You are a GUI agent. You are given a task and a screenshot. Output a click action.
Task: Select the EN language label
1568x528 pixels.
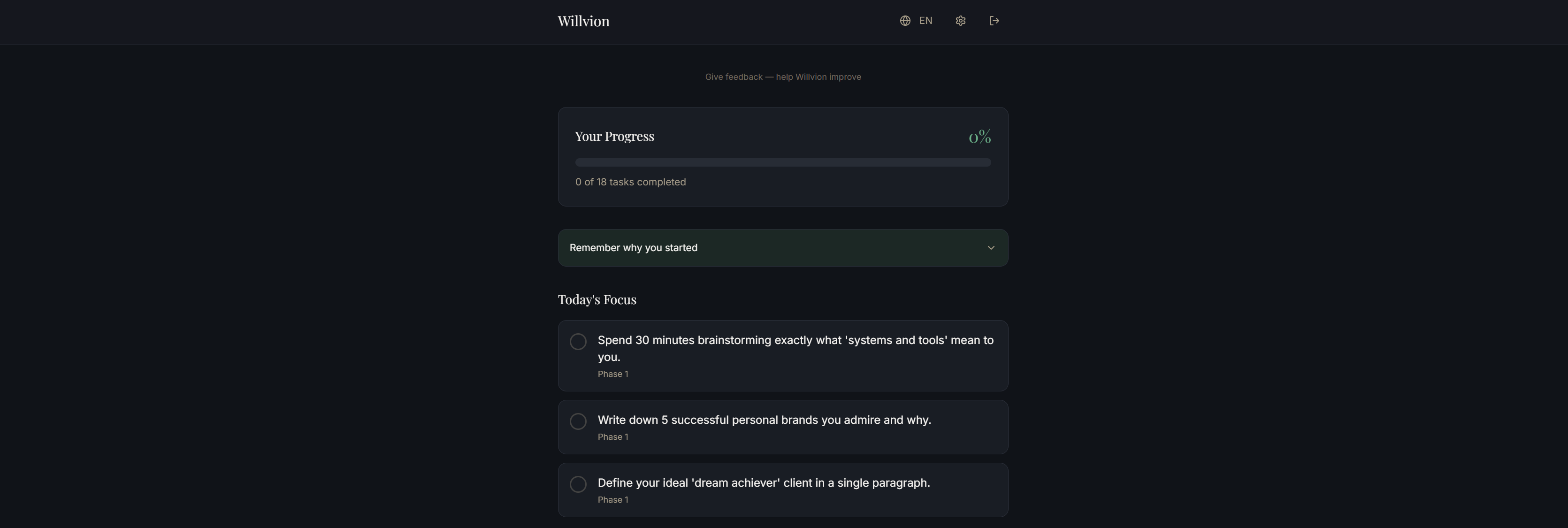click(926, 20)
